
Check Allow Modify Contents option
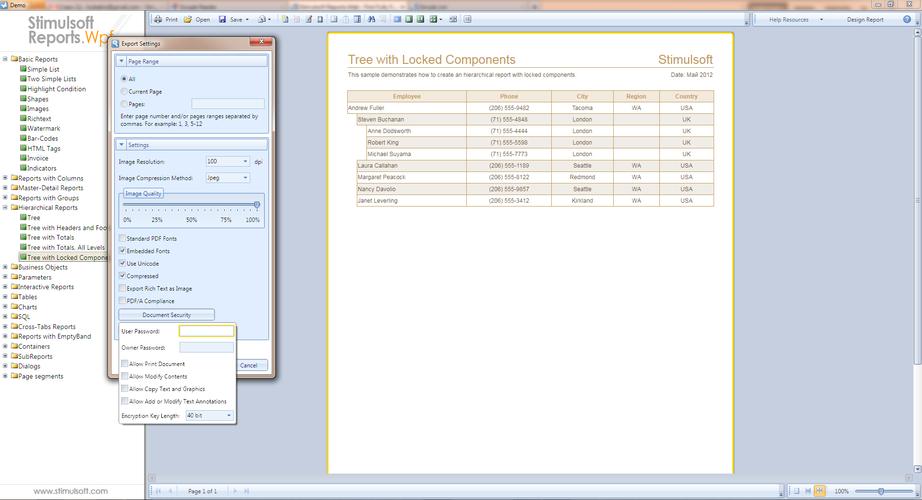tap(125, 376)
